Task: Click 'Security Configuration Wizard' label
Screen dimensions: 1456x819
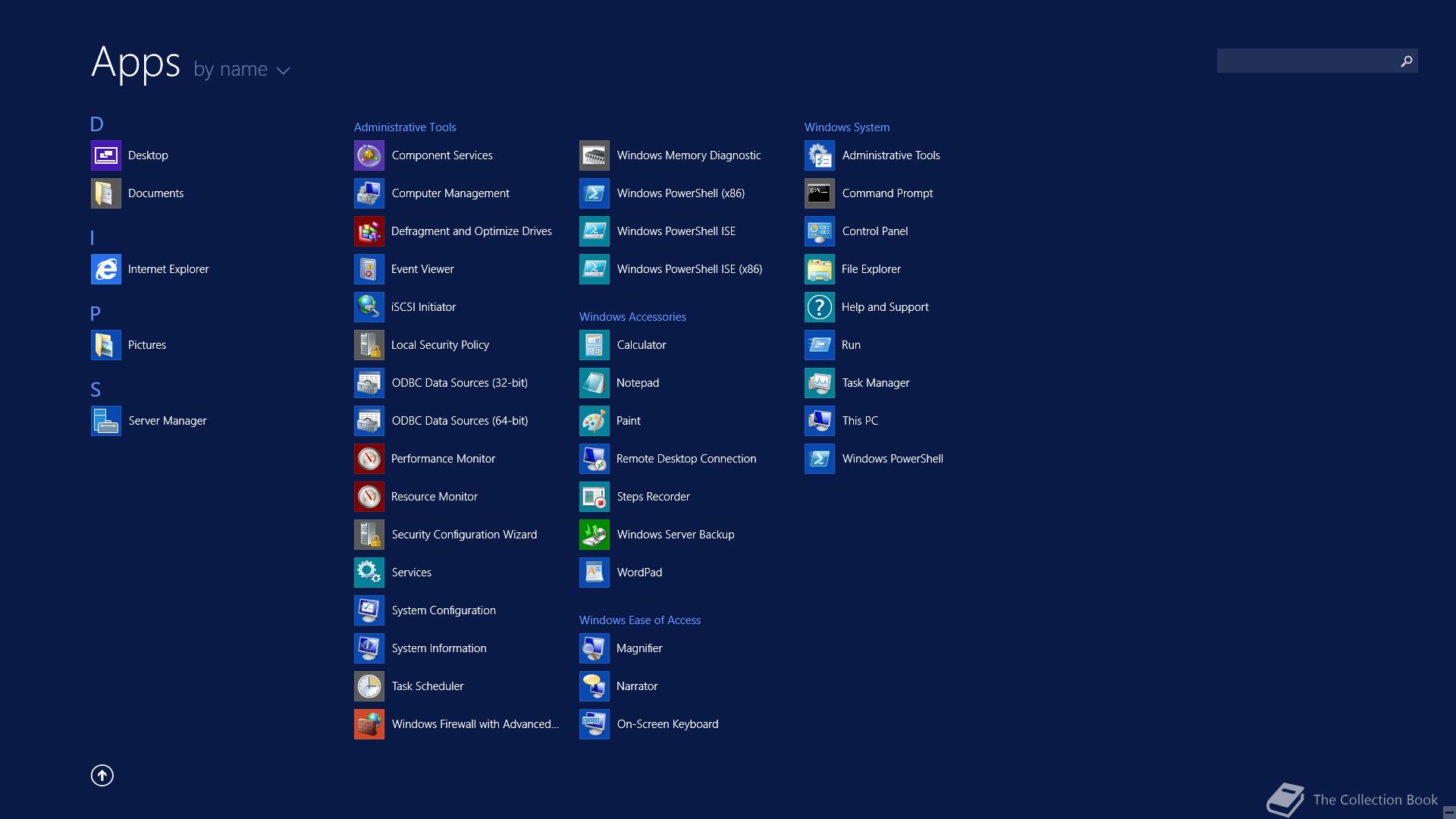Action: click(x=464, y=535)
